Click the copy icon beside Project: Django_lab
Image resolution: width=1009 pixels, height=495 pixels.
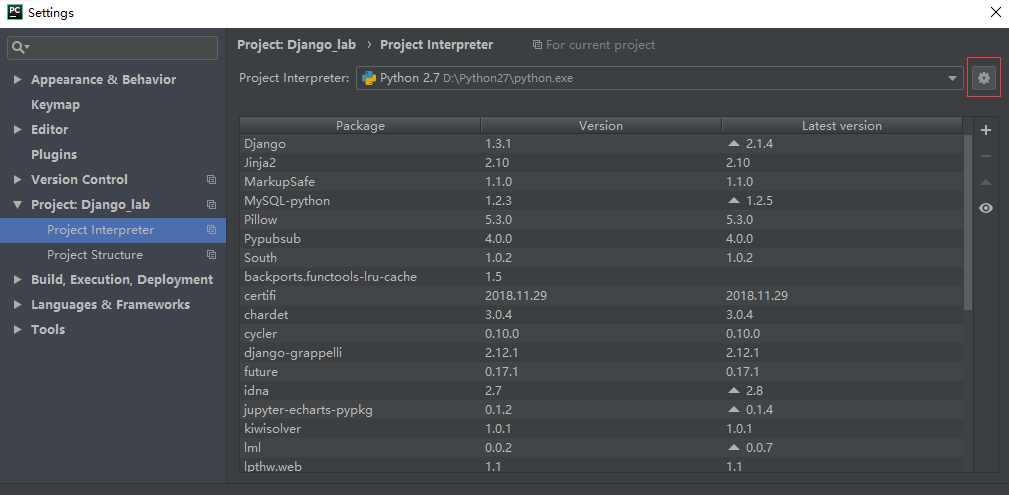[211, 205]
